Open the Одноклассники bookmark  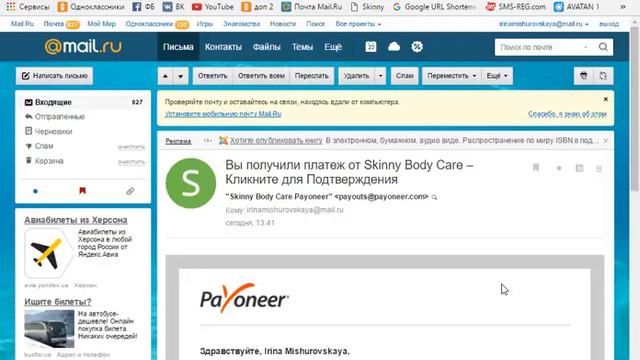point(91,7)
